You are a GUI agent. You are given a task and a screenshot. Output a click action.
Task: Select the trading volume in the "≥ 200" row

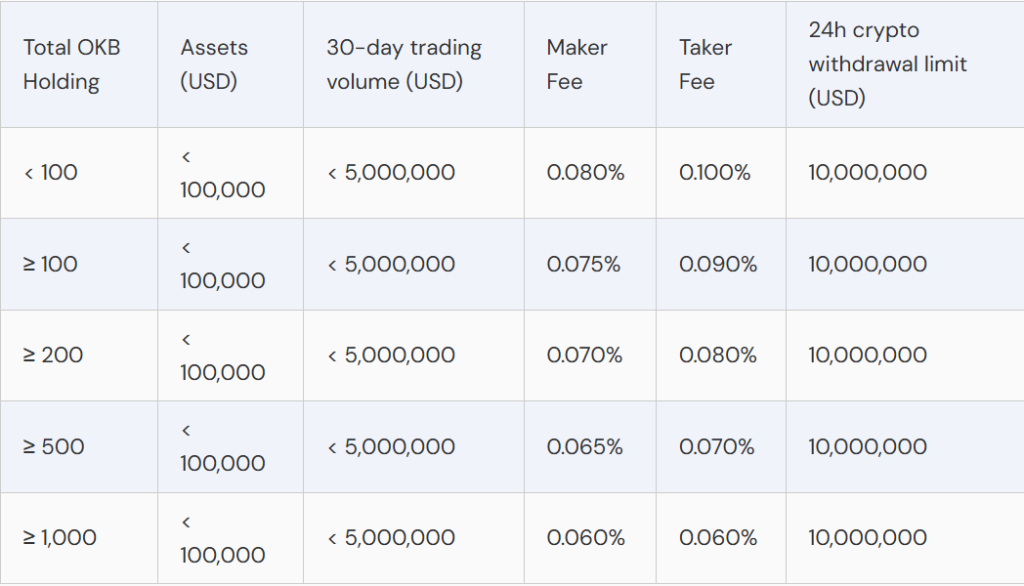[391, 355]
